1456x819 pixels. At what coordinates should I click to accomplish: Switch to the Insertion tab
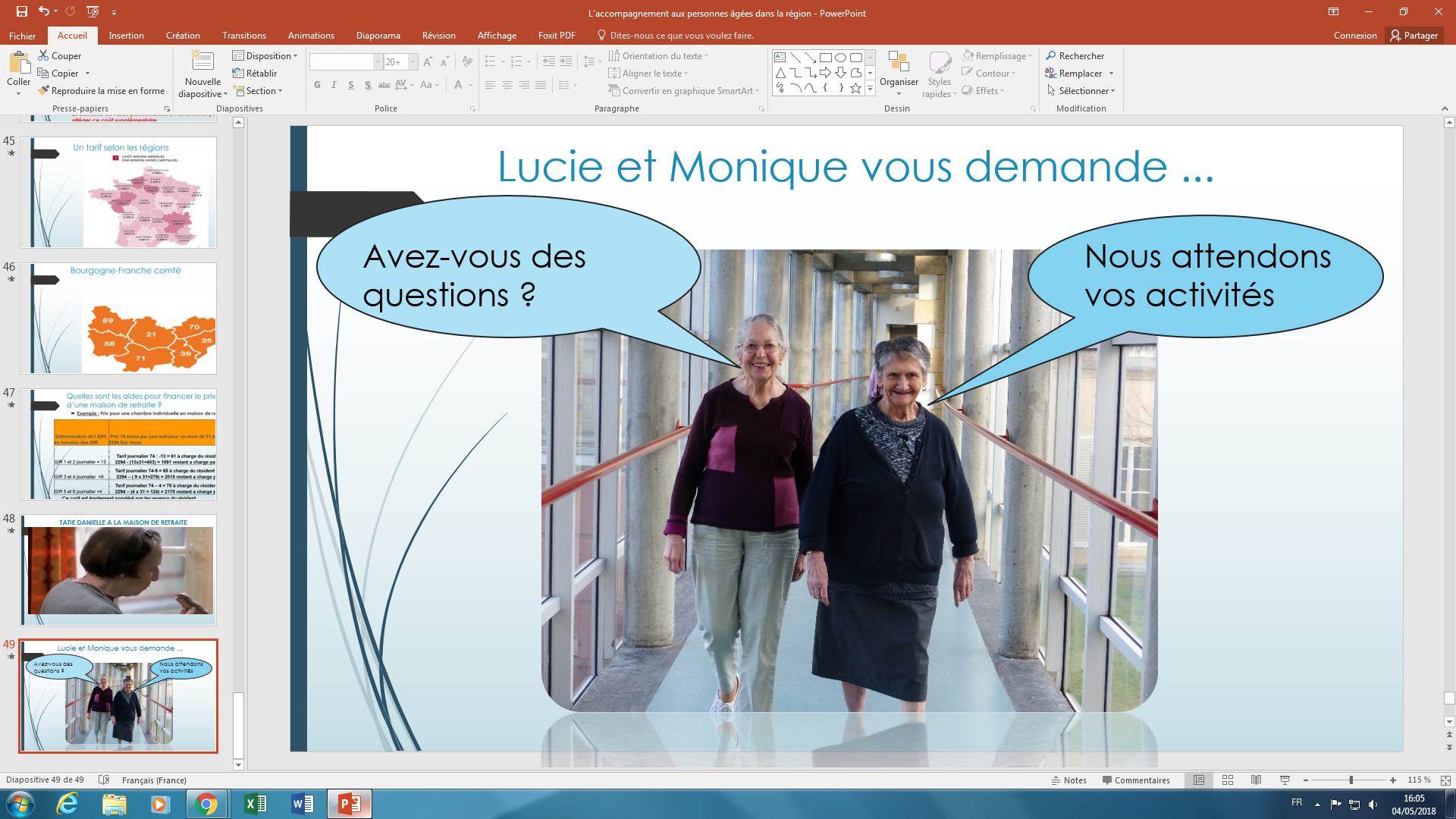pyautogui.click(x=126, y=36)
